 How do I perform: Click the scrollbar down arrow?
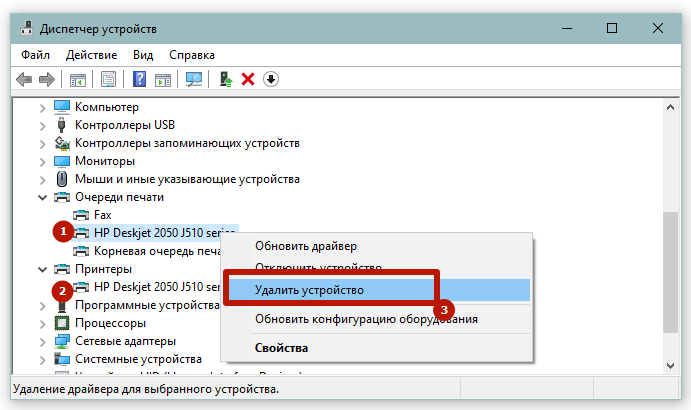(670, 365)
